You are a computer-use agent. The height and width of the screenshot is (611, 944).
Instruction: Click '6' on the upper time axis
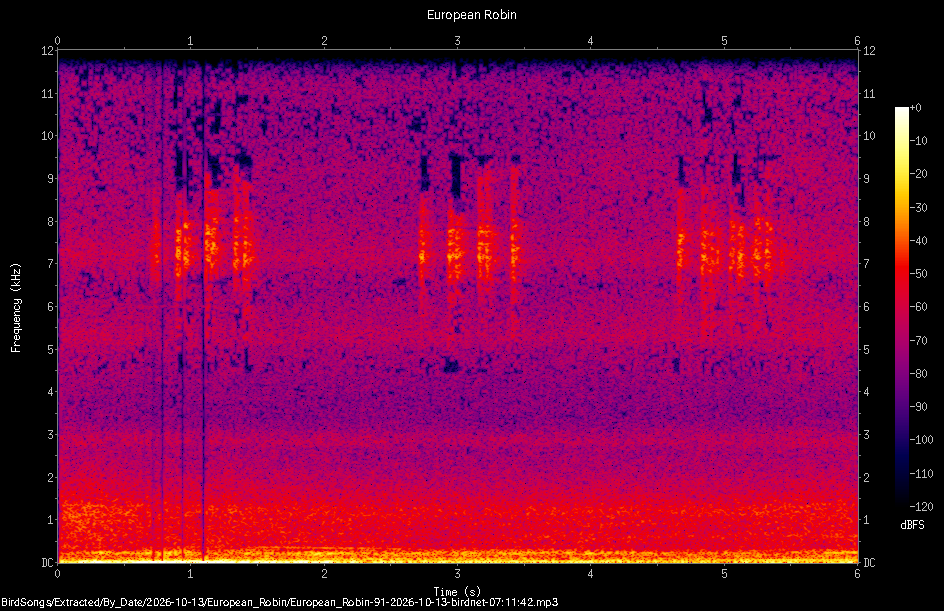tap(857, 41)
